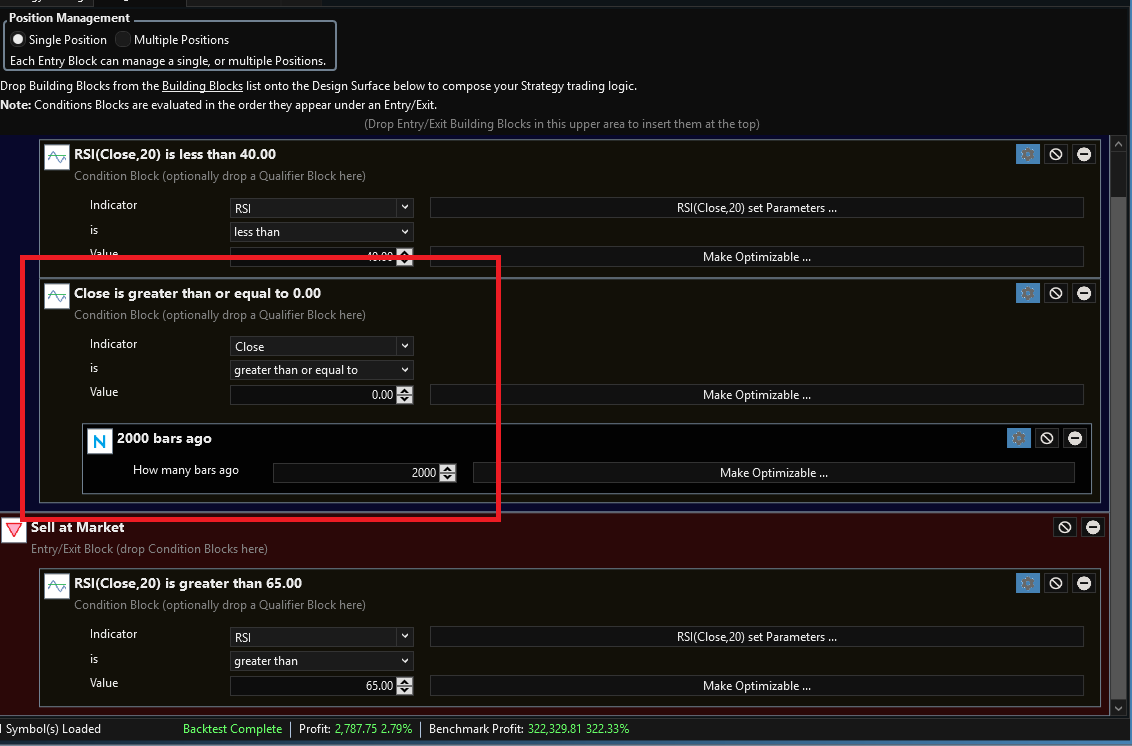Disable the RSI less than 40.00 condition
The height and width of the screenshot is (746, 1132).
(x=1056, y=154)
